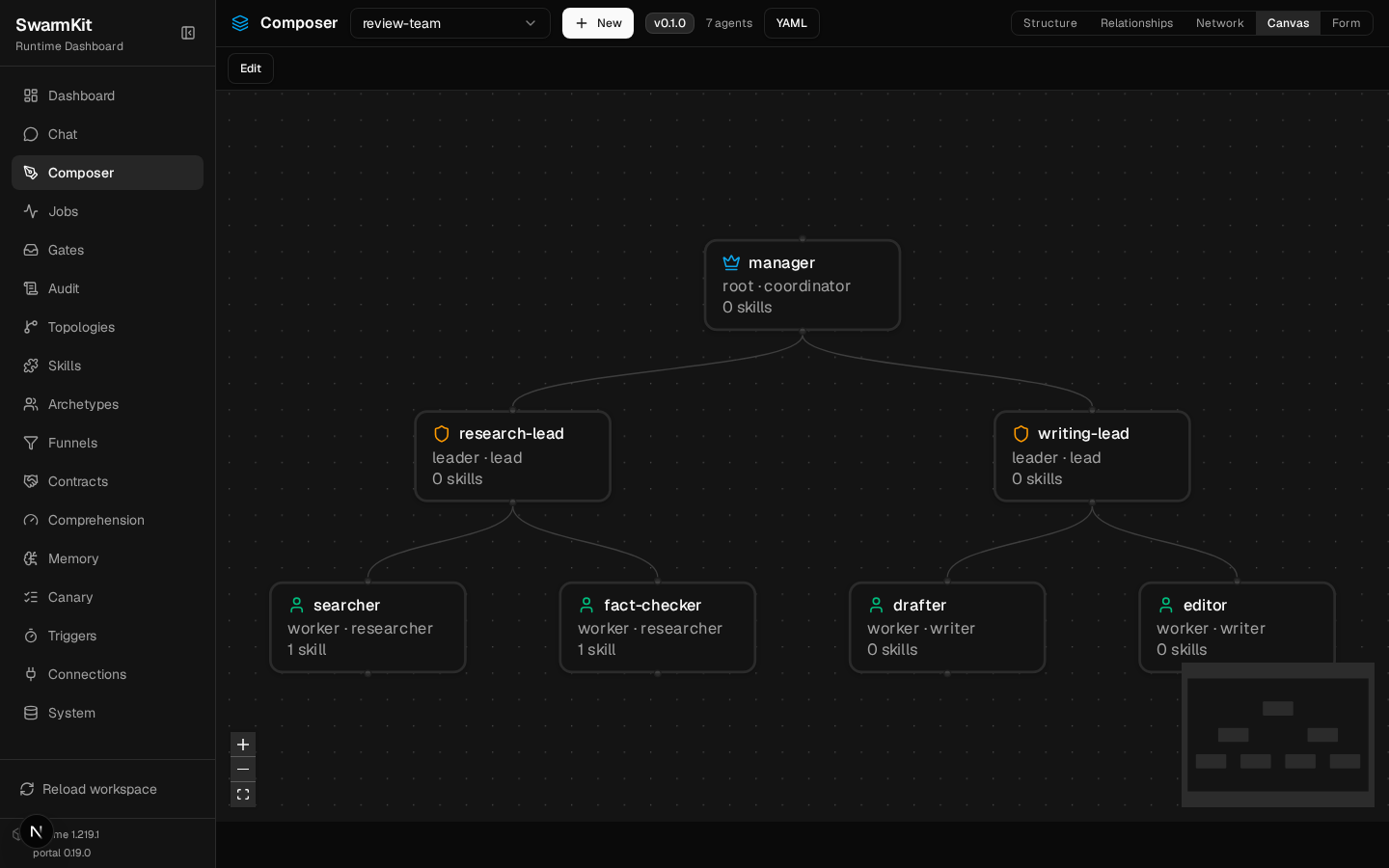Open the Topologies page
The image size is (1389, 868).
(x=107, y=327)
